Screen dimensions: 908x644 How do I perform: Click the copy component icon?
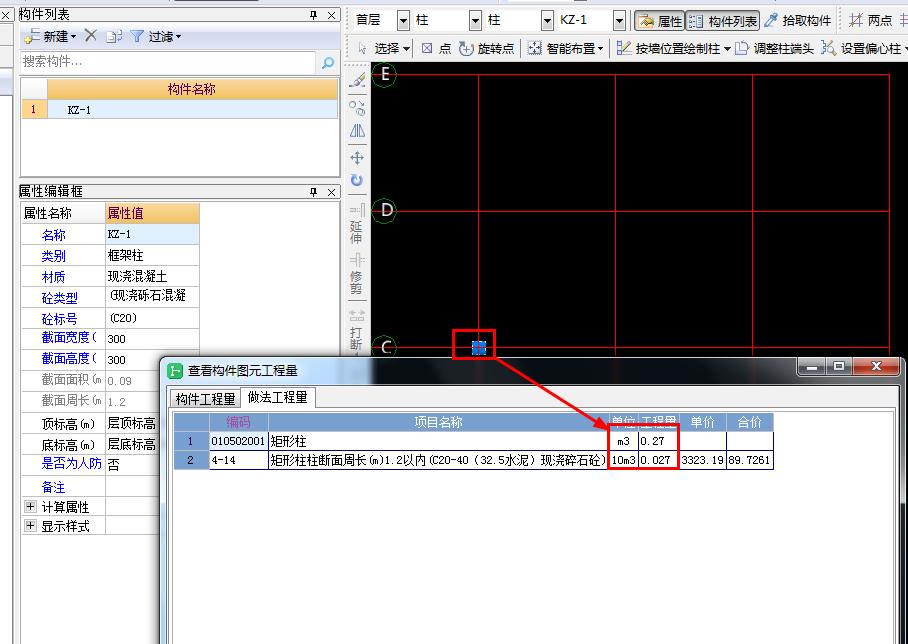tap(114, 36)
